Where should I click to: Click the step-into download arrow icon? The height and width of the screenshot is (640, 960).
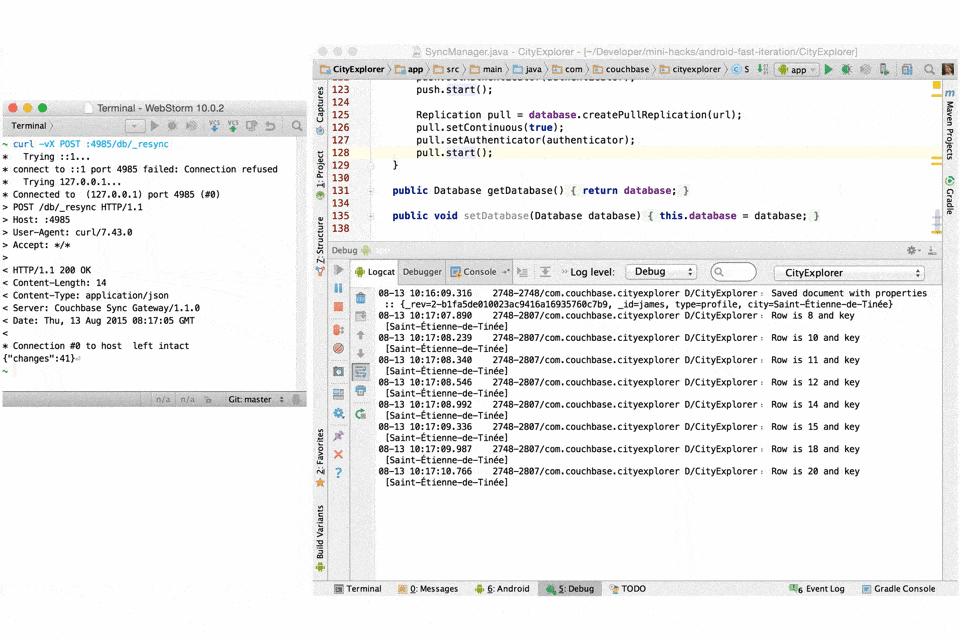545,272
